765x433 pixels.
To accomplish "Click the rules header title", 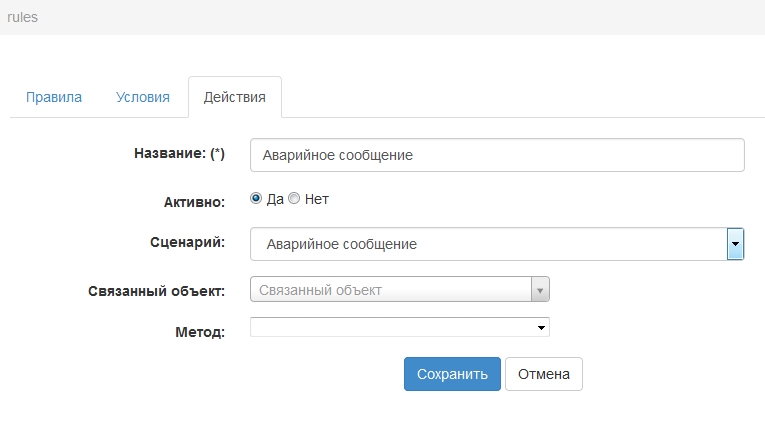I will (x=22, y=17).
